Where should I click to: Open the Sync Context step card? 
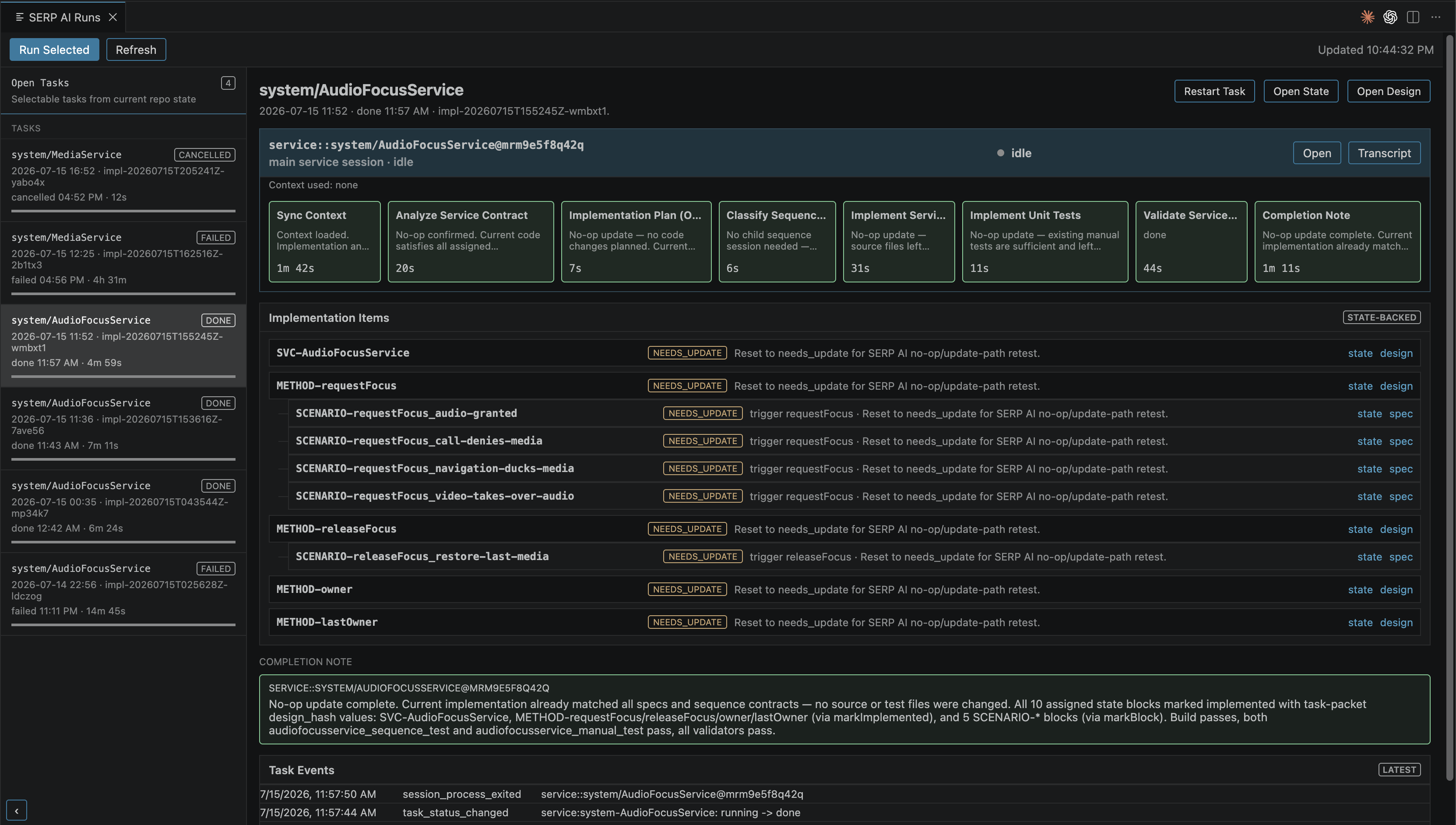point(324,241)
